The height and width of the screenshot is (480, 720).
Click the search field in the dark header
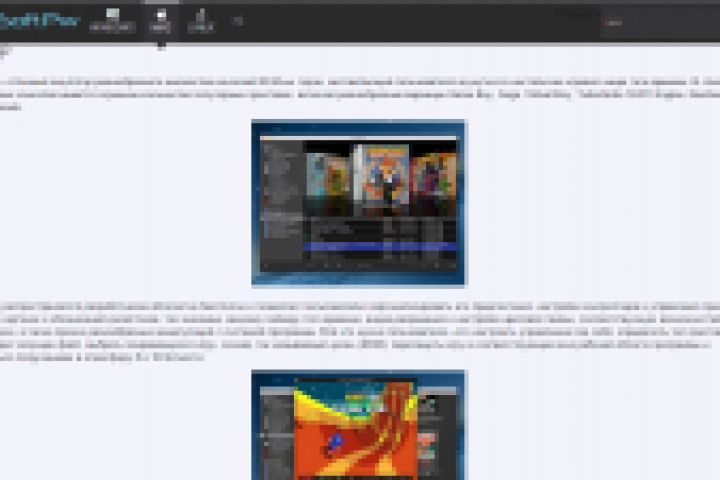(660, 22)
